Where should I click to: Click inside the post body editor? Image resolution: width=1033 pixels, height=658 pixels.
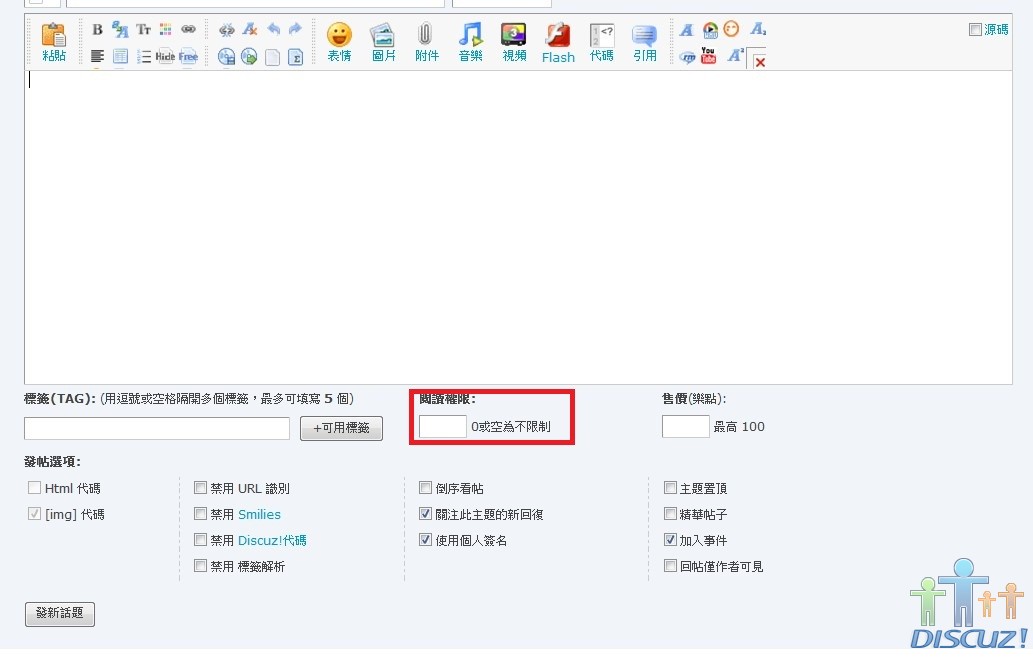point(518,227)
